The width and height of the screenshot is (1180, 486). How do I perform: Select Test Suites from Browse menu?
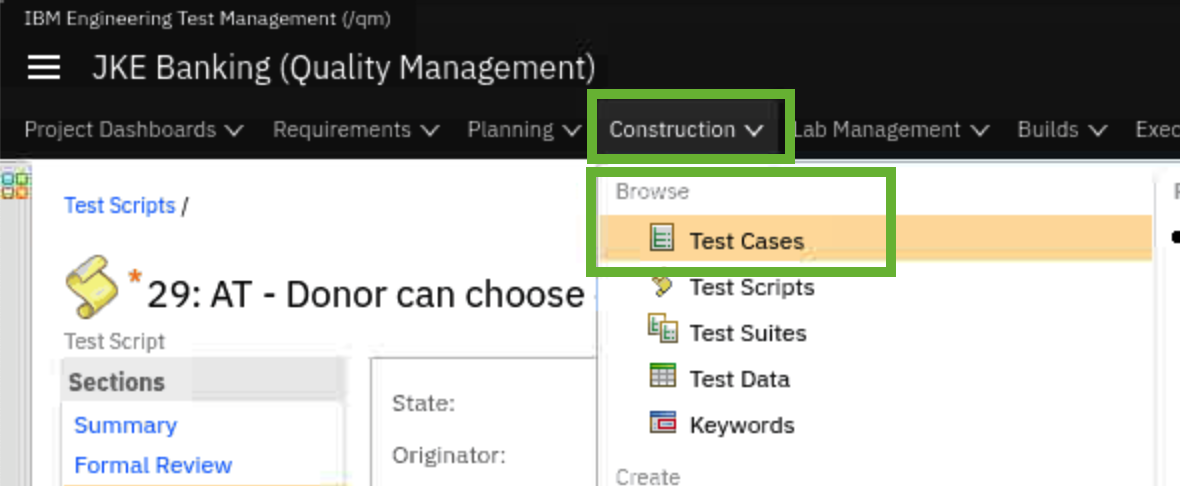[x=747, y=333]
